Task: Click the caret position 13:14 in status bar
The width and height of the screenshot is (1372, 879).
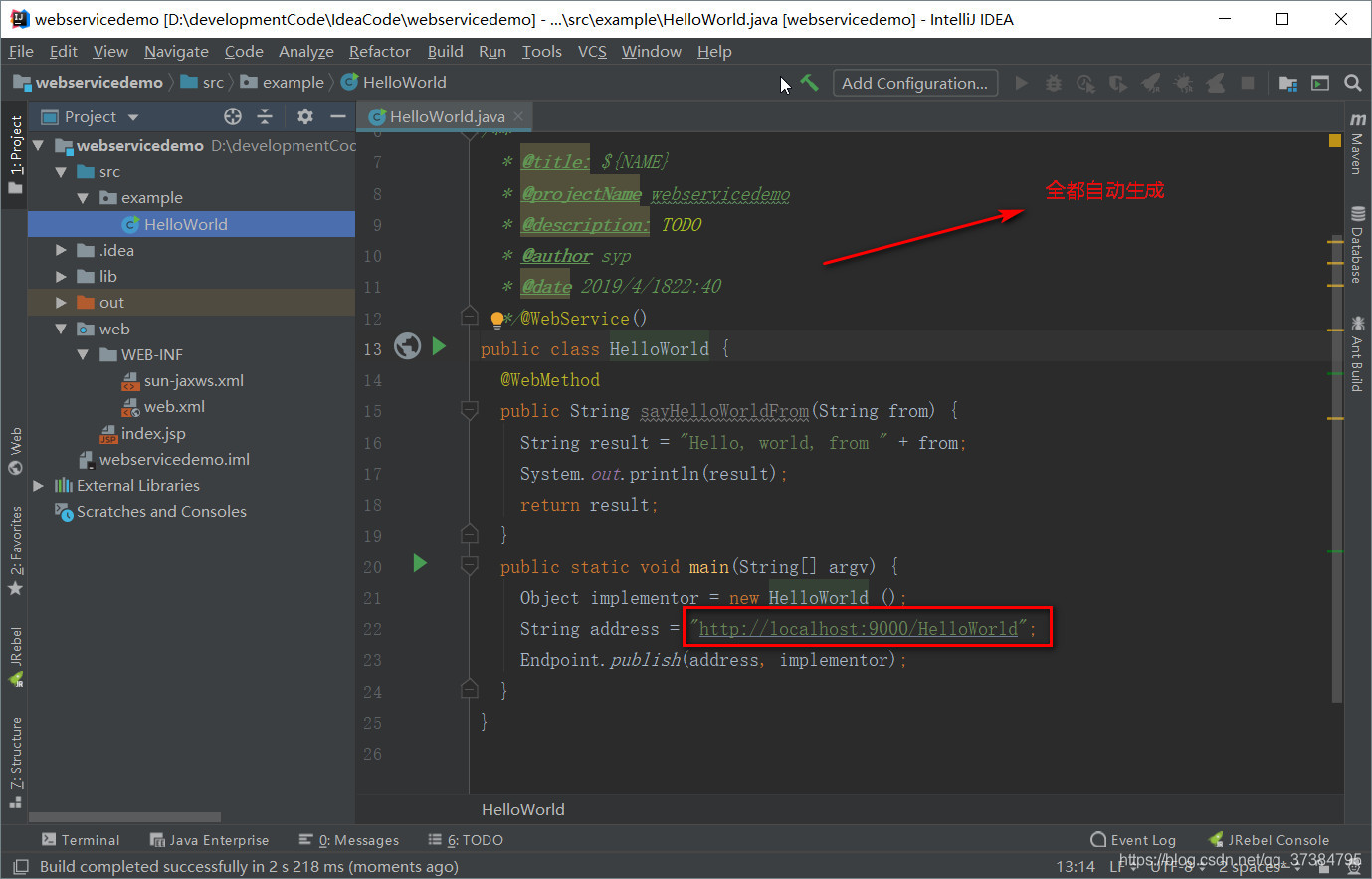Action: 1076,867
